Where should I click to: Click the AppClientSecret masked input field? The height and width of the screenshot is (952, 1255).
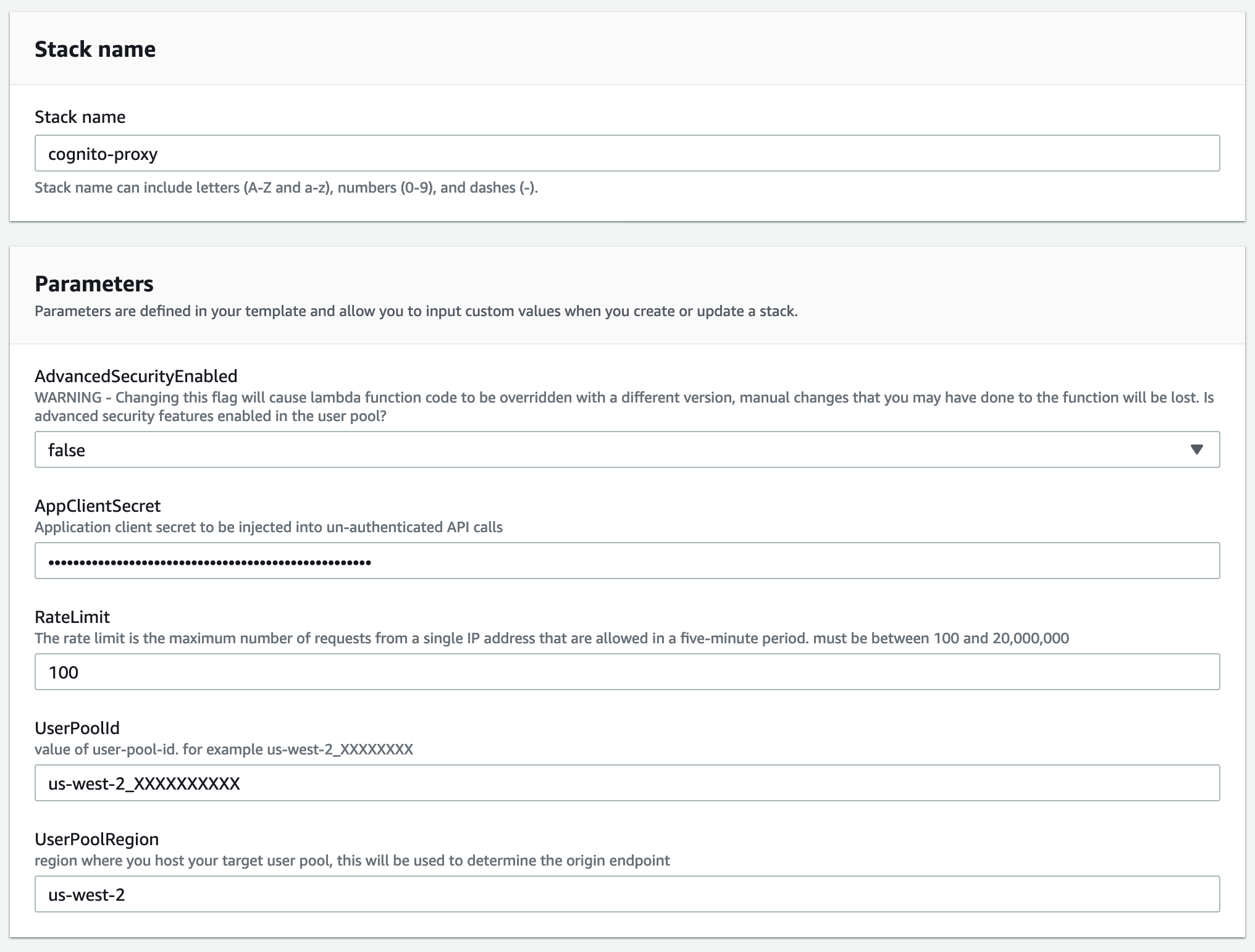click(x=627, y=561)
